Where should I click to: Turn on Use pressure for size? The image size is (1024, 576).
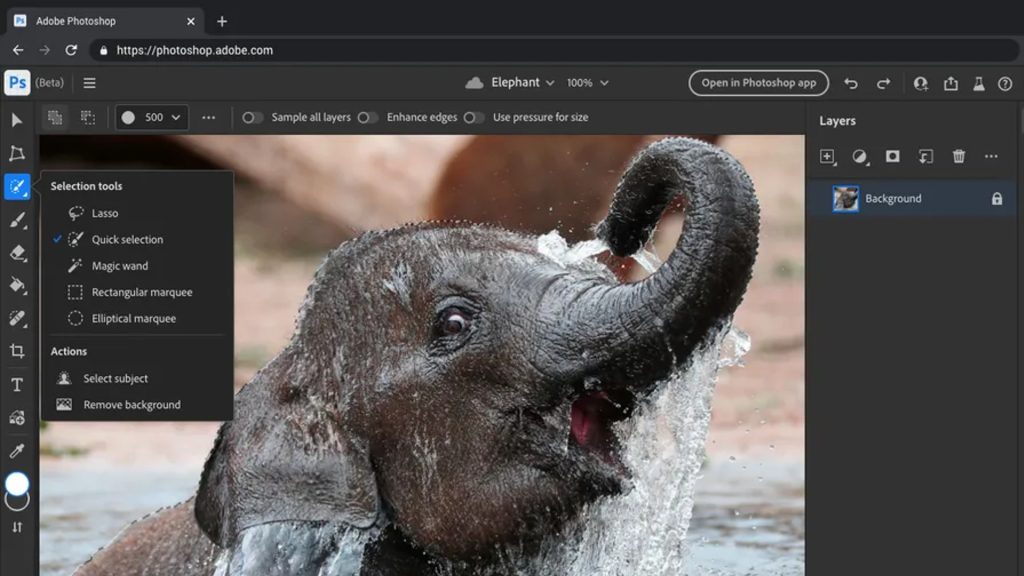tap(474, 117)
